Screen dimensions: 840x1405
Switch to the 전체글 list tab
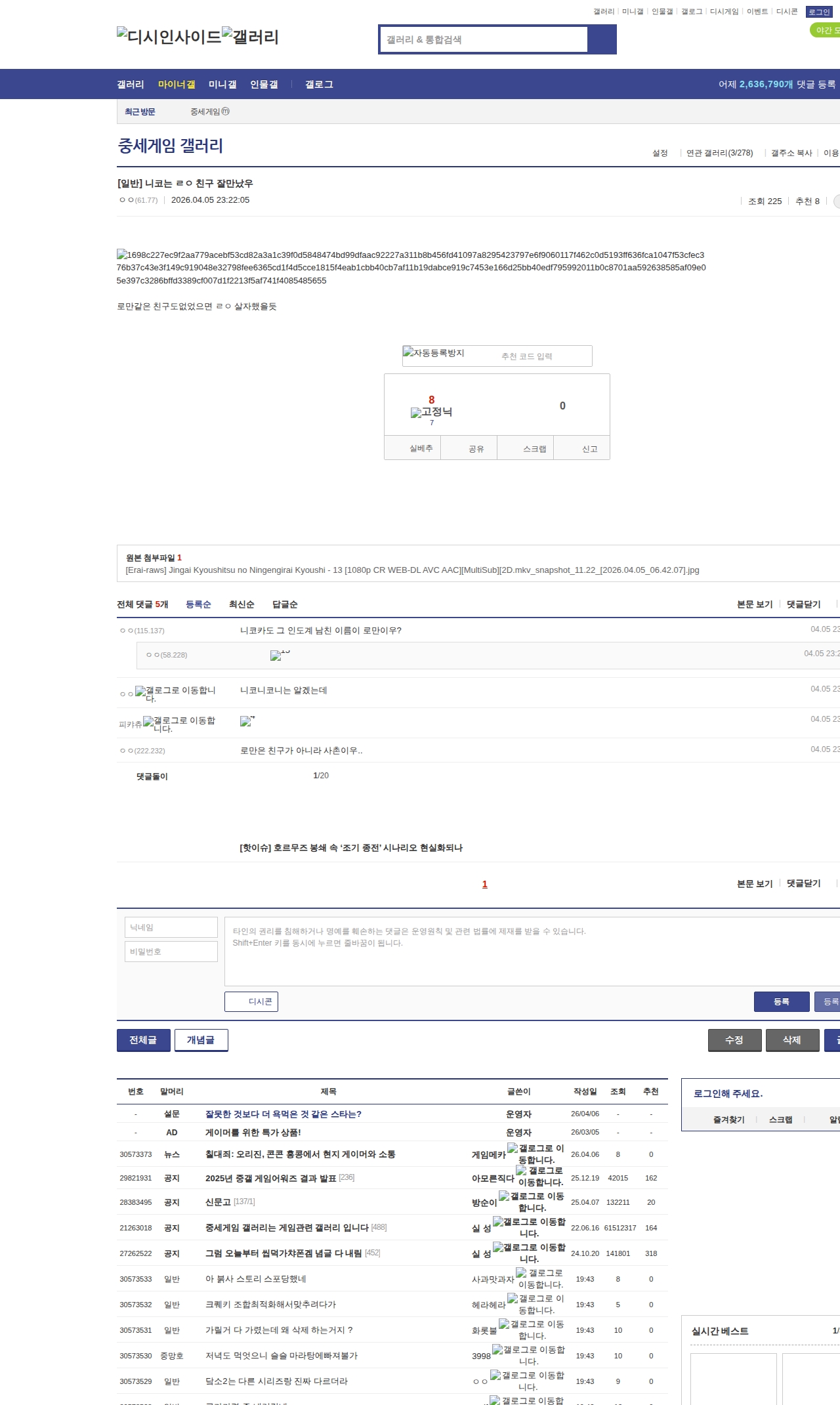tap(144, 1040)
